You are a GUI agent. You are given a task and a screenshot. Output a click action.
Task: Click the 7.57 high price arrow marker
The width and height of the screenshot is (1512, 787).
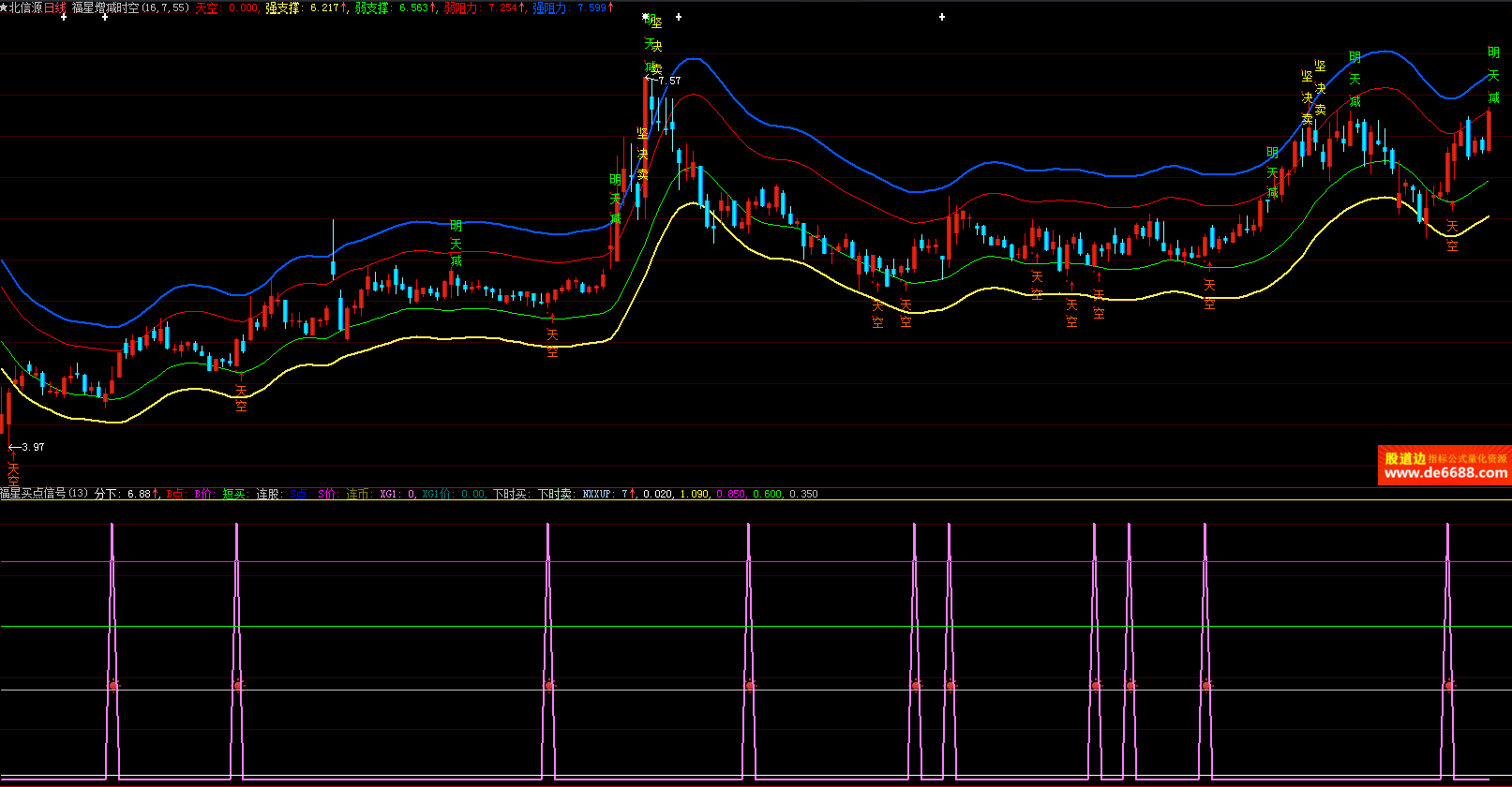tap(663, 81)
